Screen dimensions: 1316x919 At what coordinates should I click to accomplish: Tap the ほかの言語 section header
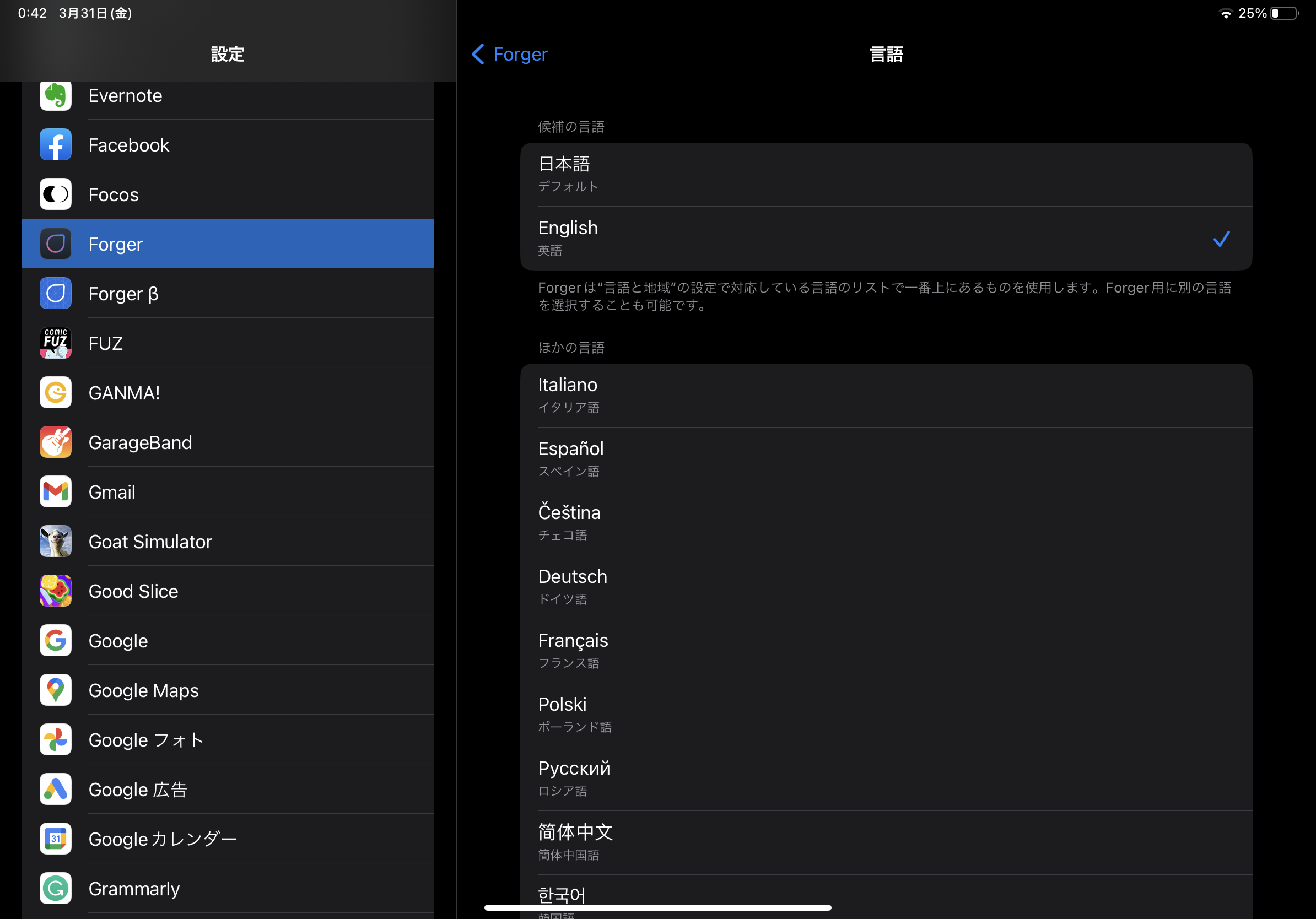[x=571, y=347]
